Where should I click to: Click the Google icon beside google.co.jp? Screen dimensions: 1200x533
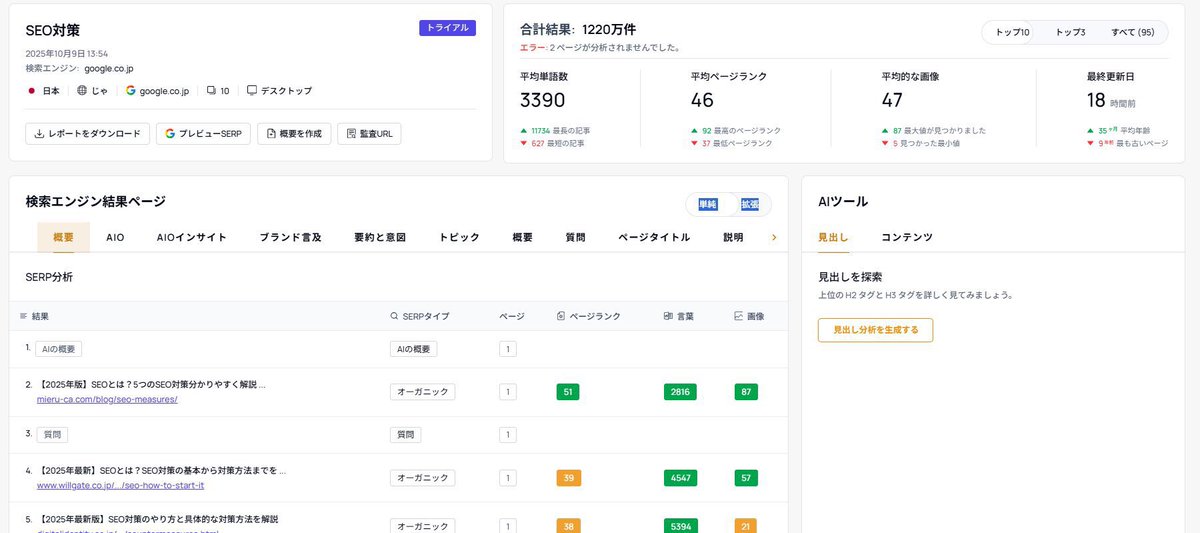pyautogui.click(x=130, y=90)
